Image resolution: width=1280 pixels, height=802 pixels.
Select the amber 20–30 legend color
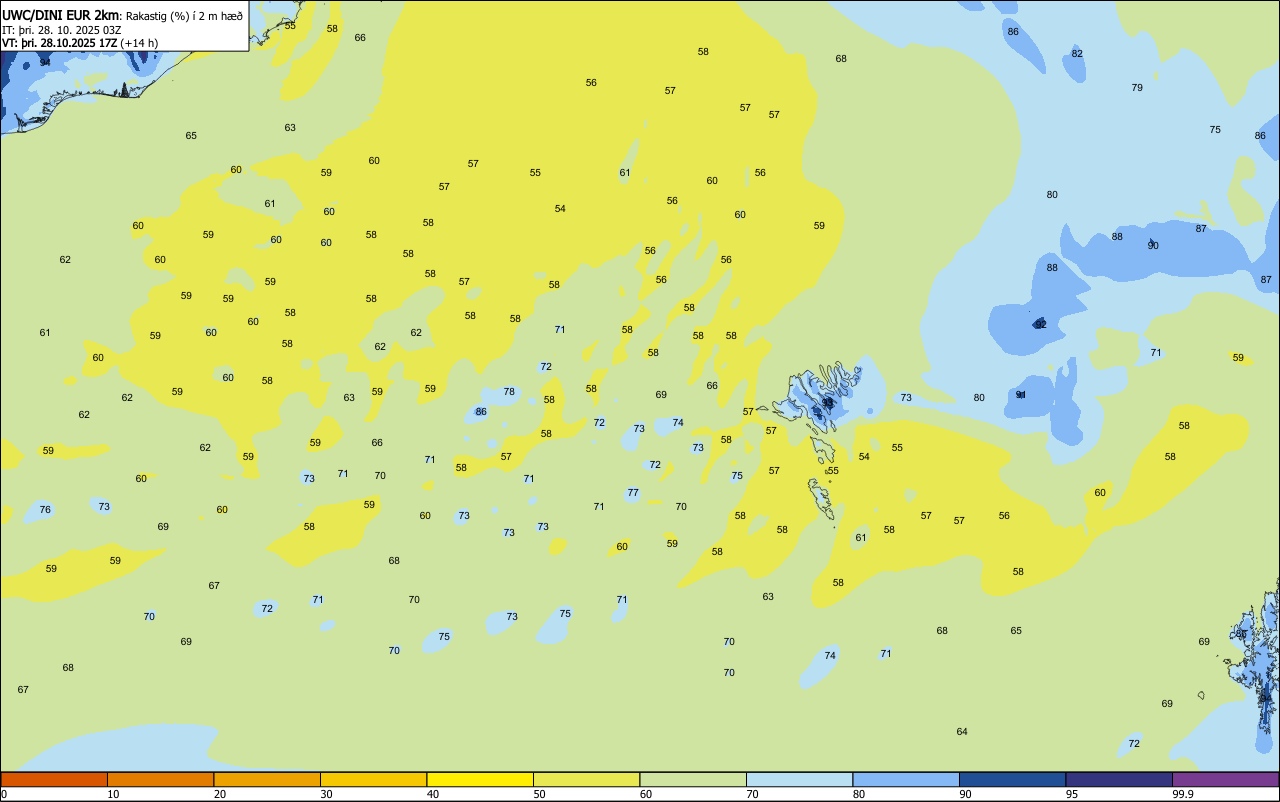pyautogui.click(x=267, y=779)
